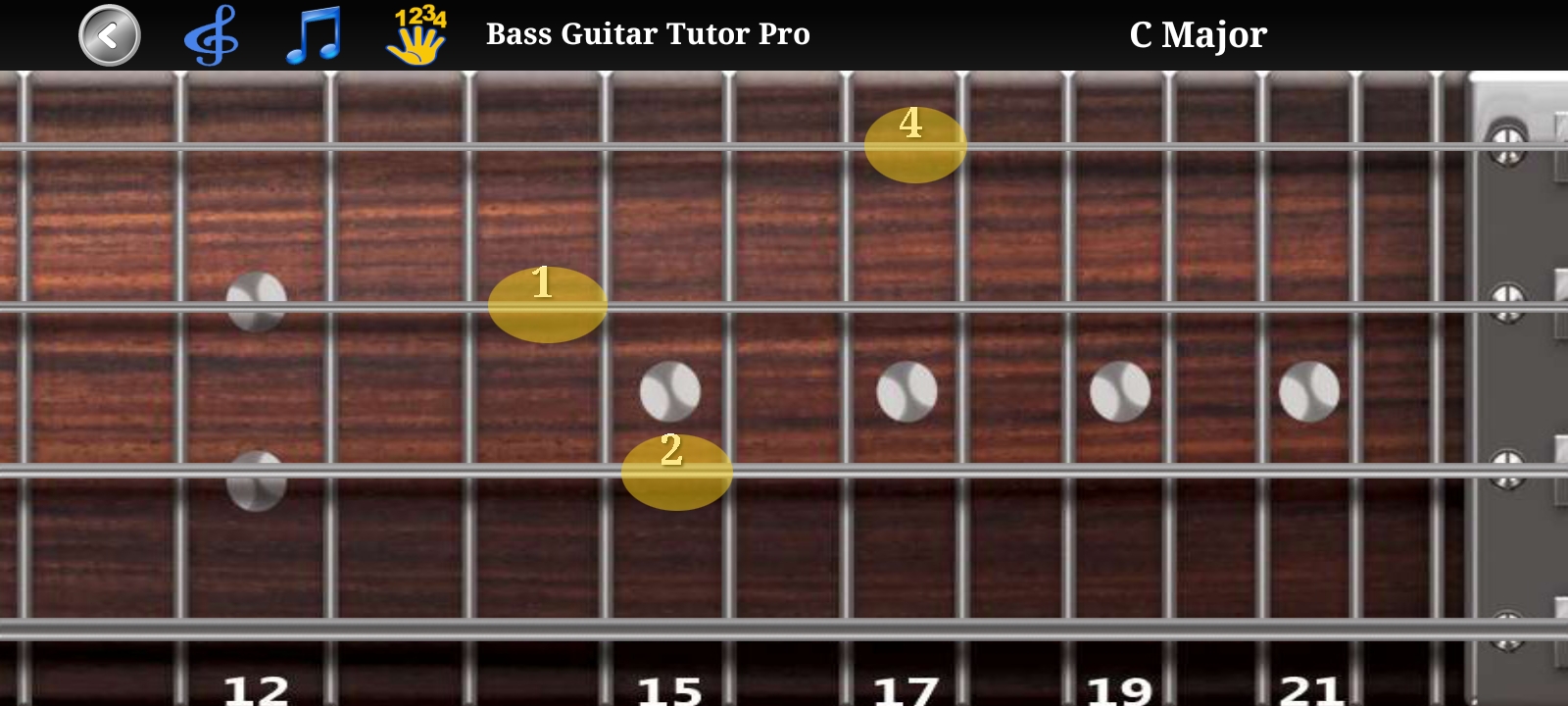Tap the back arrow button
The width and height of the screenshot is (1568, 706).
click(110, 35)
